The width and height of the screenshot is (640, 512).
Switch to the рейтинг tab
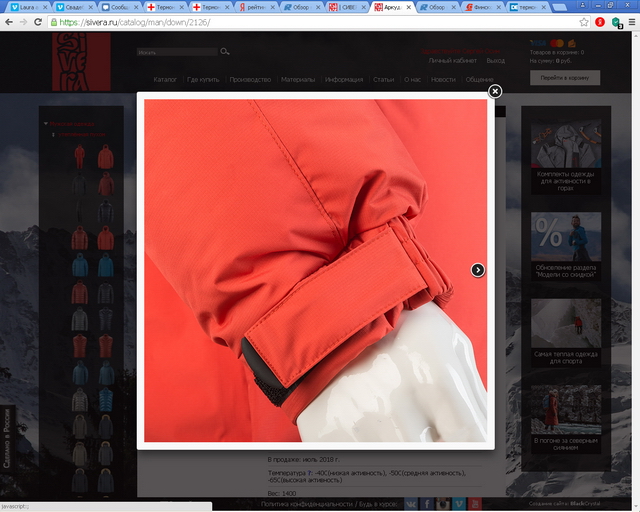point(254,7)
